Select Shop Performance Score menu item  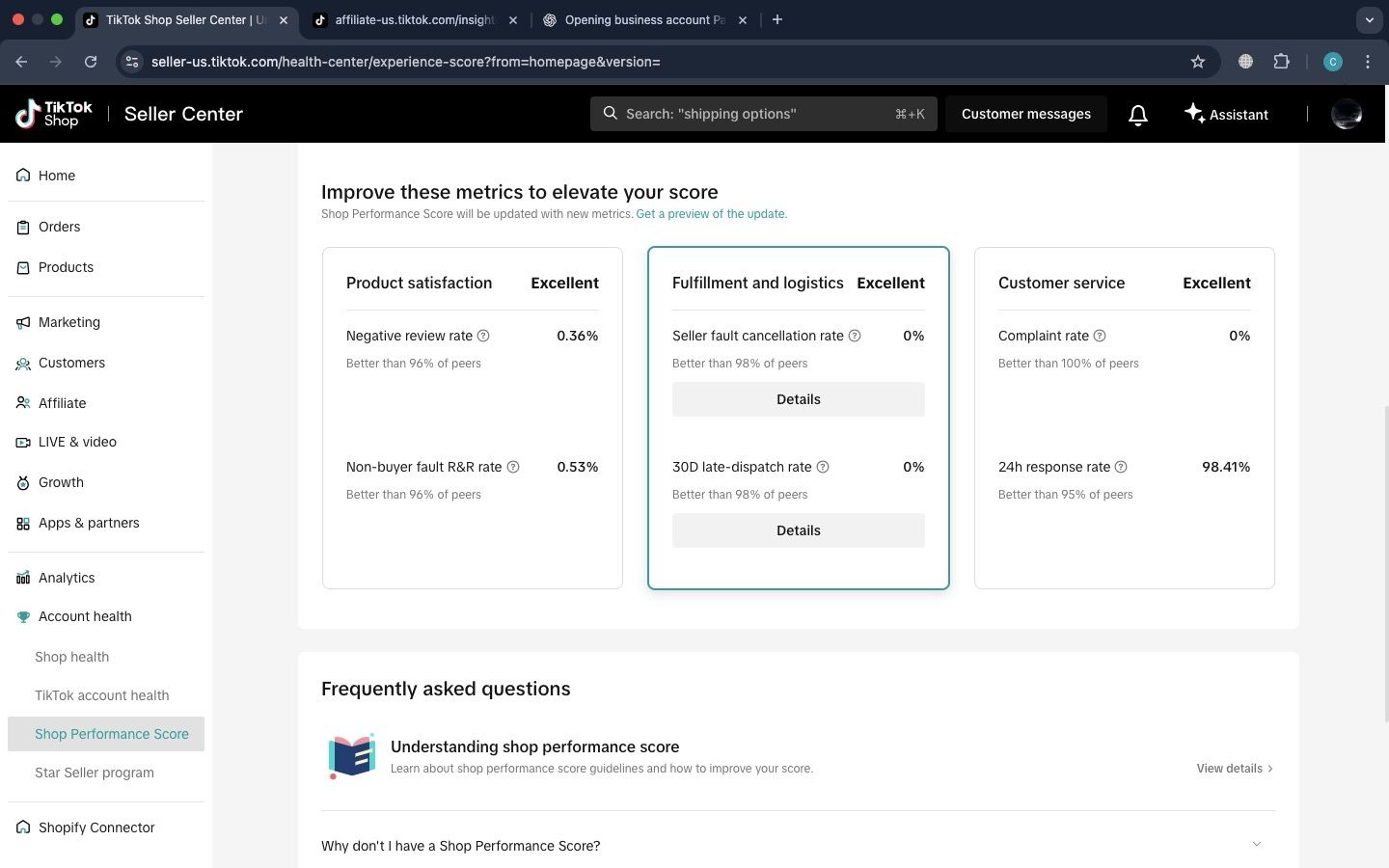tap(106, 734)
